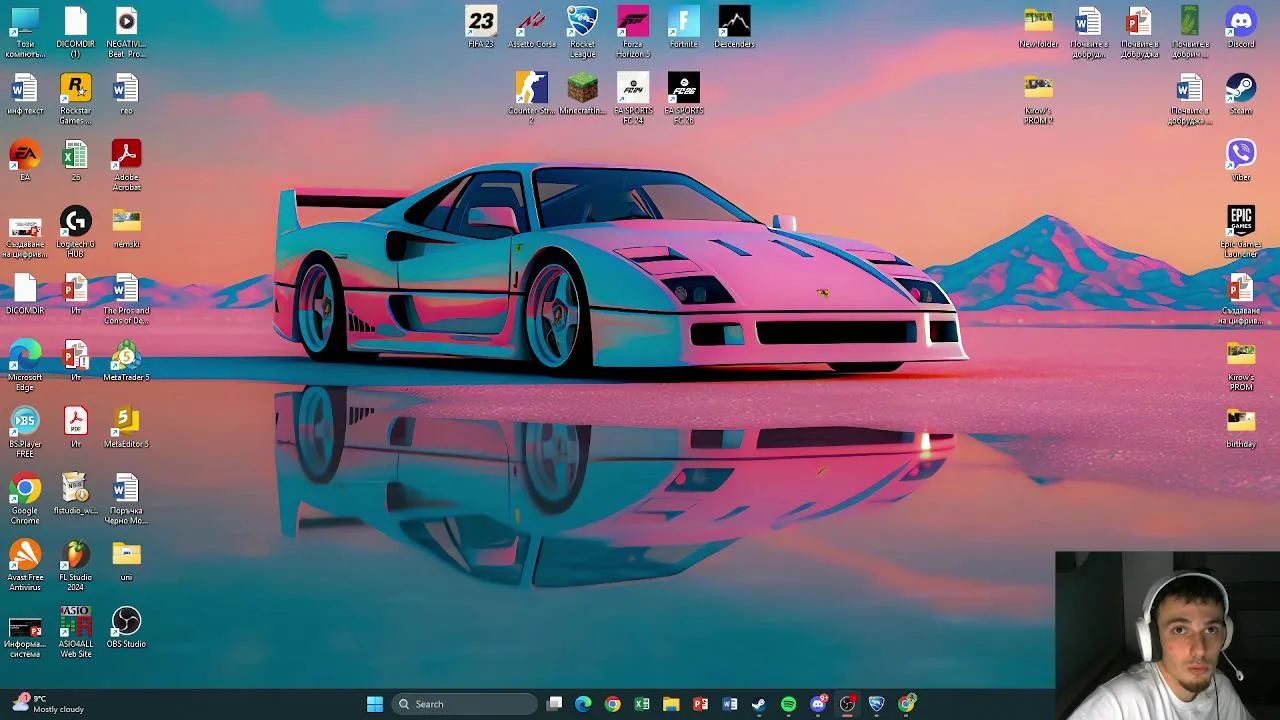Viewport: 1280px width, 720px height.
Task: Select the FIFA 23 desktop shortcut
Action: (x=481, y=28)
